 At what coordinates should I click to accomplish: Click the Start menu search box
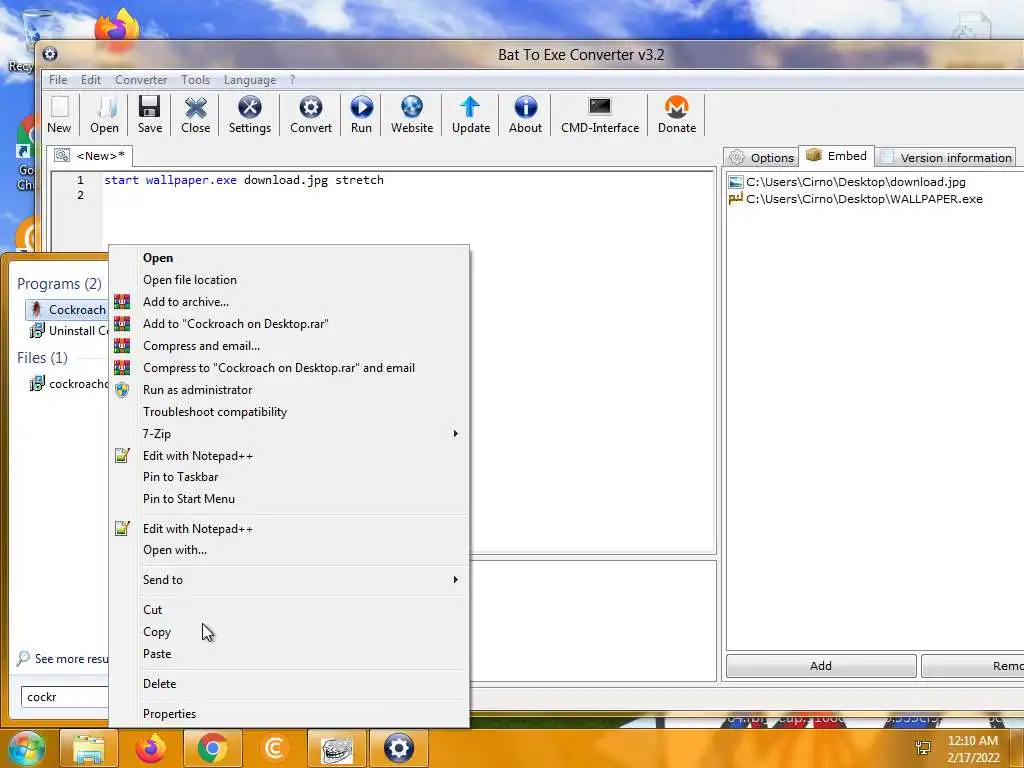[x=64, y=697]
